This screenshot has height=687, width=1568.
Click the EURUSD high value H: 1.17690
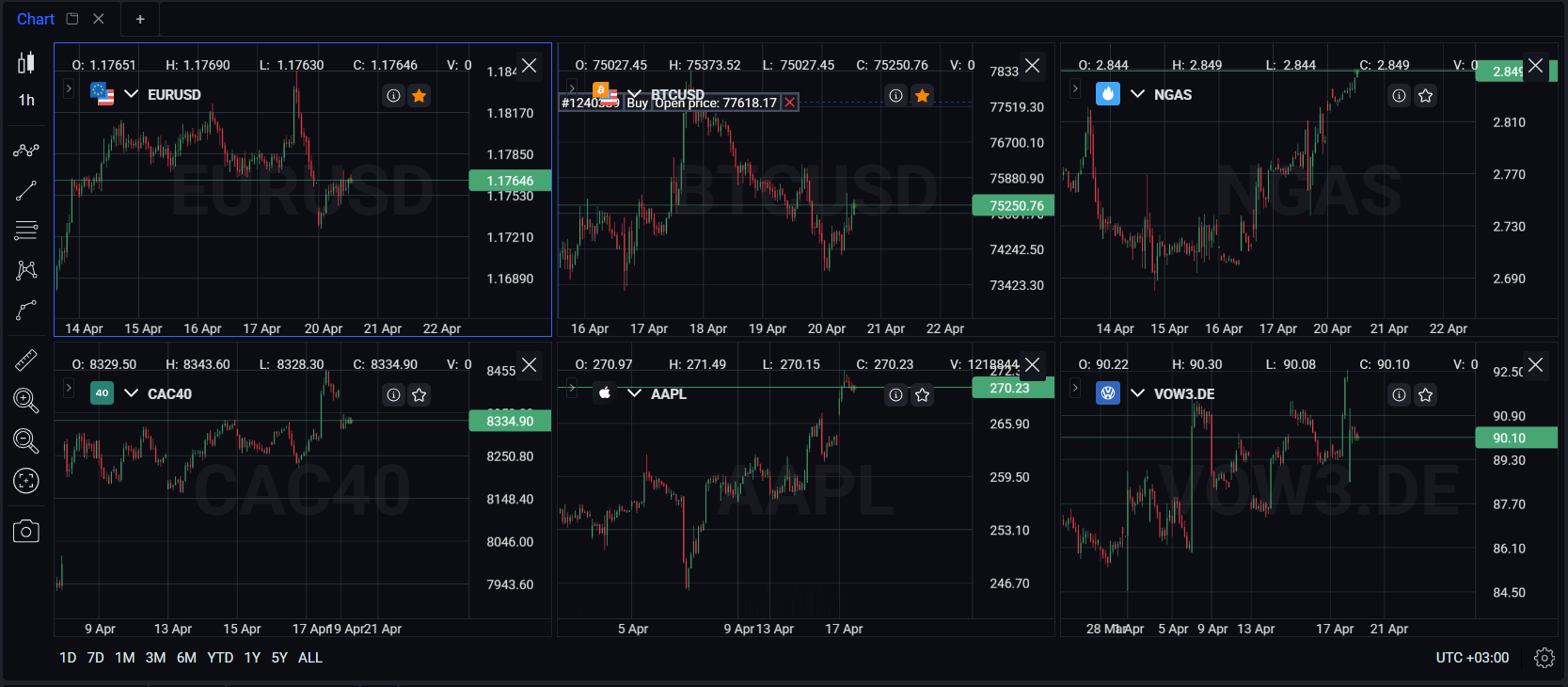[x=198, y=65]
